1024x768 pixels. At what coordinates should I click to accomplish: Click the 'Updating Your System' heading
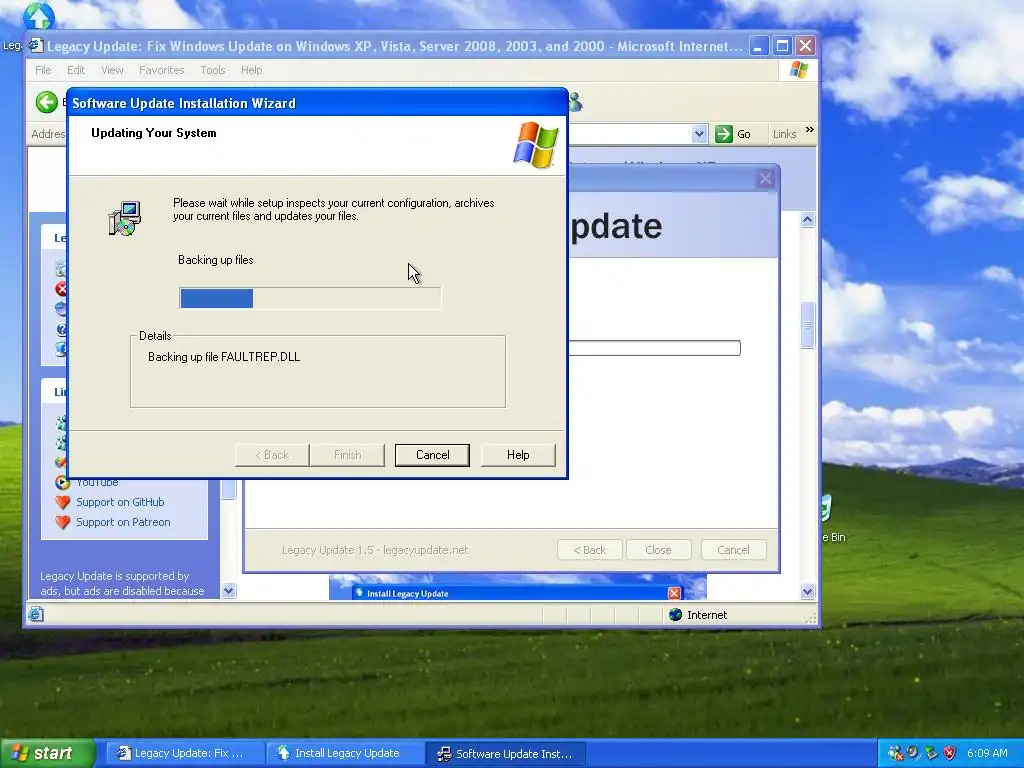[153, 133]
